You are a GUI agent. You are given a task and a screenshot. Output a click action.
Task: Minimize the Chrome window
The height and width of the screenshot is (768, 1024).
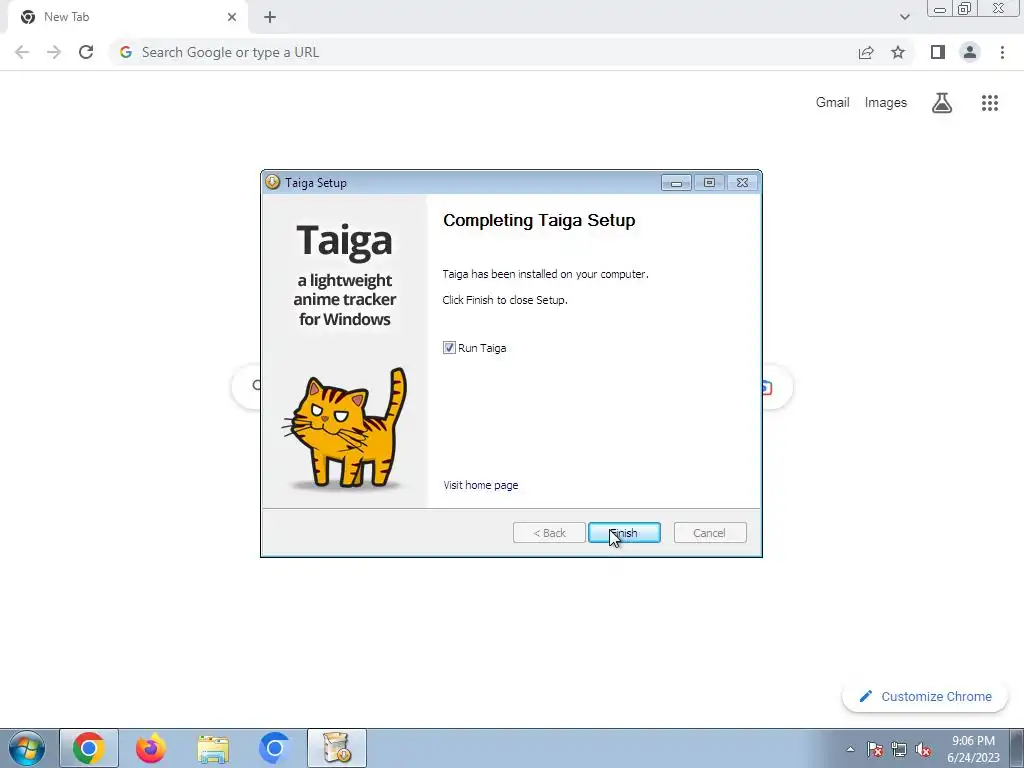[940, 9]
